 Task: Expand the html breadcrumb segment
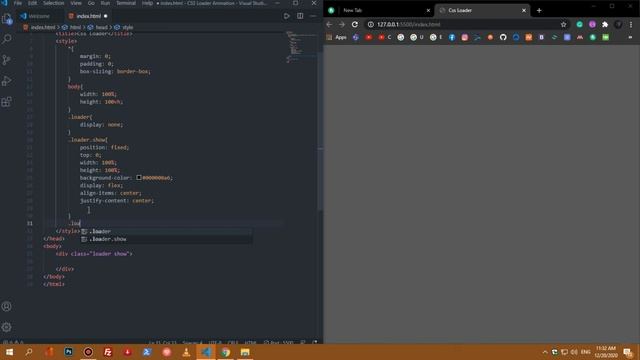point(75,27)
